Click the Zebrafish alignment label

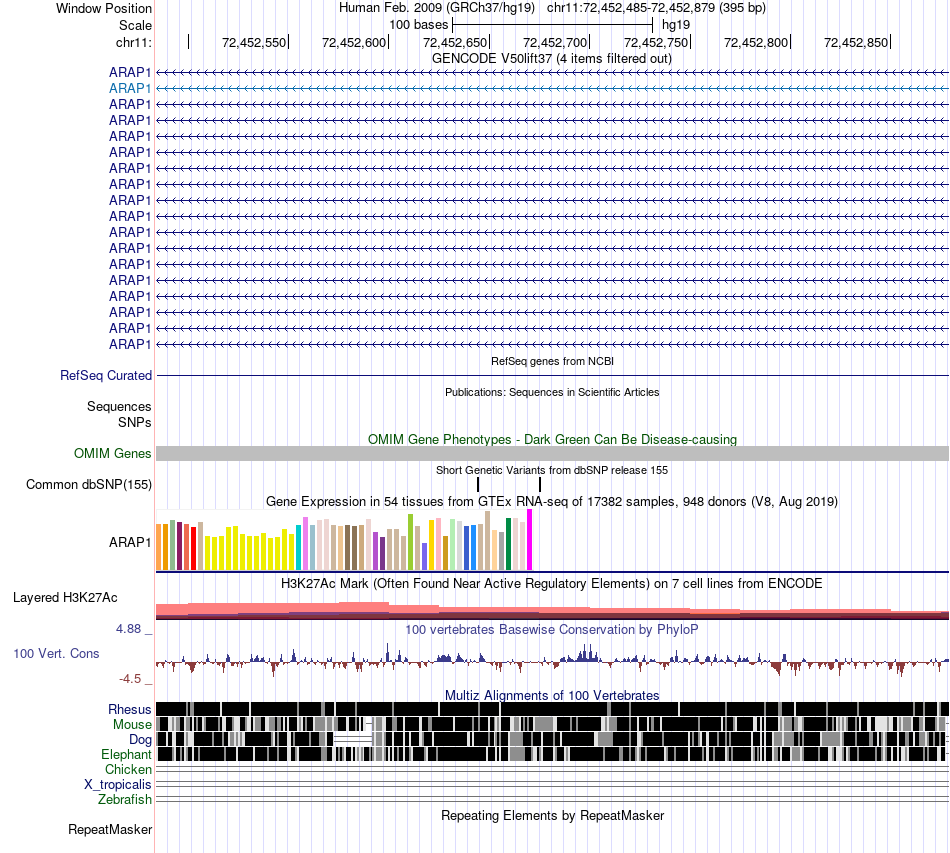click(x=125, y=800)
